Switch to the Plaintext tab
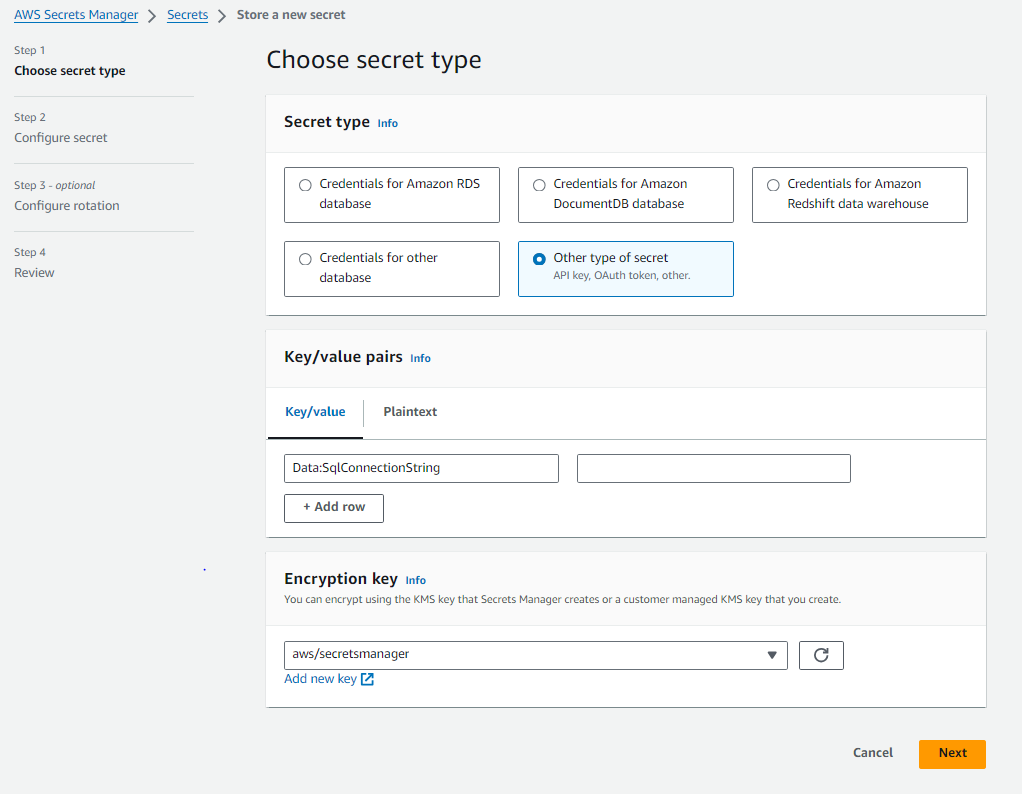This screenshot has width=1022, height=794. [x=410, y=412]
